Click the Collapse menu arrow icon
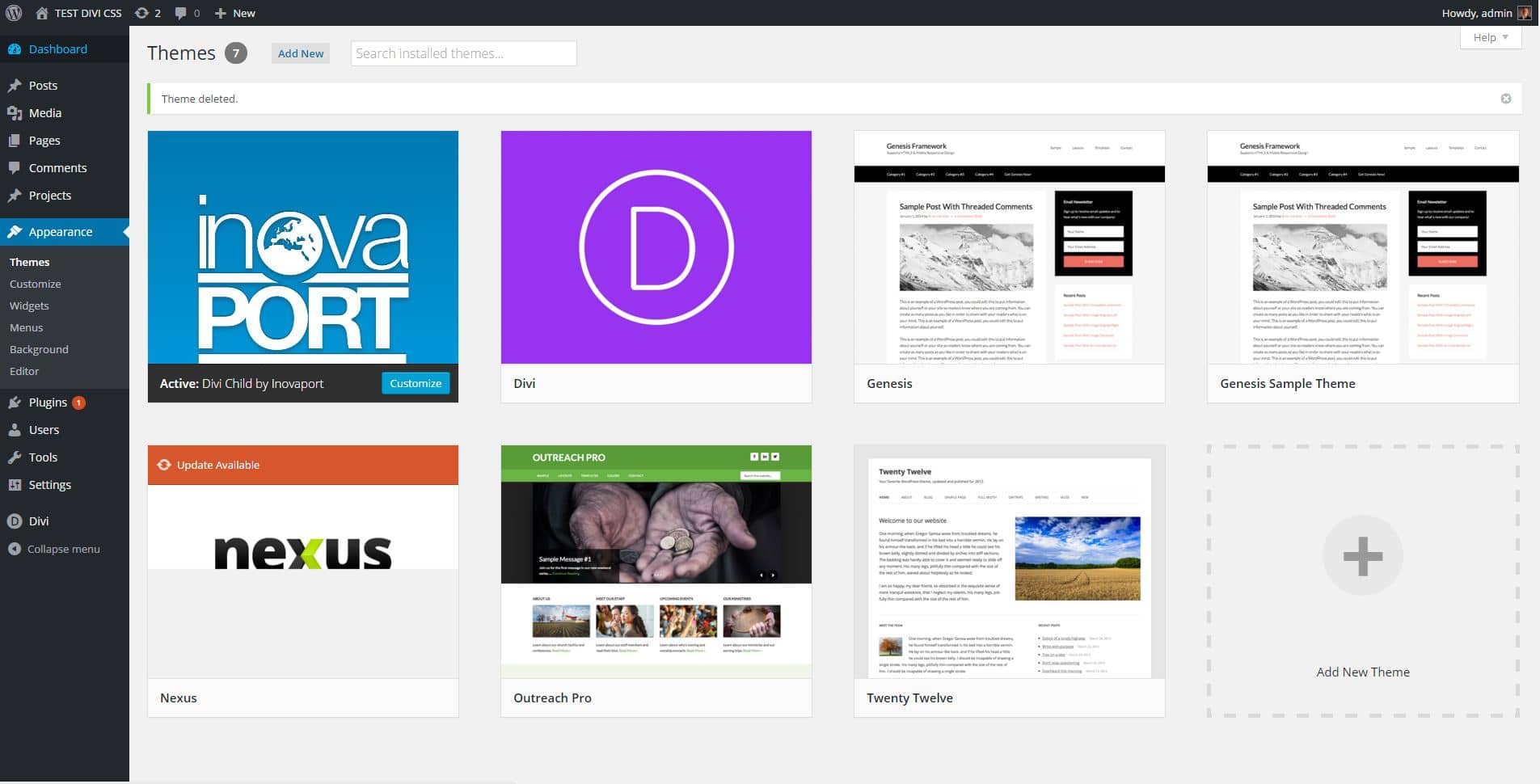Image resolution: width=1540 pixels, height=784 pixels. [15, 549]
